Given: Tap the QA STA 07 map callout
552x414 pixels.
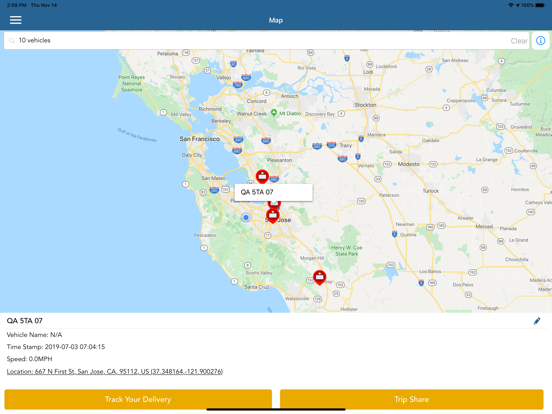Looking at the screenshot, I should pos(273,192).
